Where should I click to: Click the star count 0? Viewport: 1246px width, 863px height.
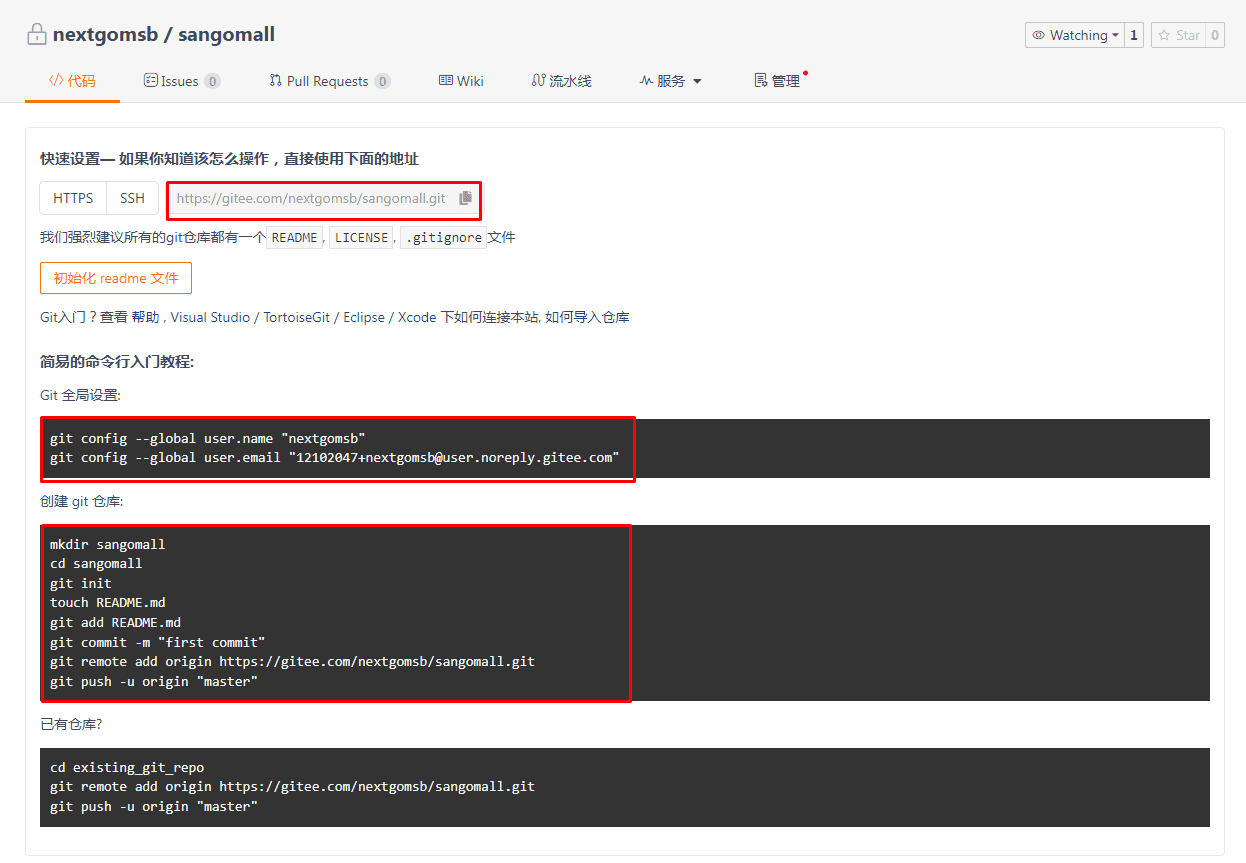[1215, 35]
